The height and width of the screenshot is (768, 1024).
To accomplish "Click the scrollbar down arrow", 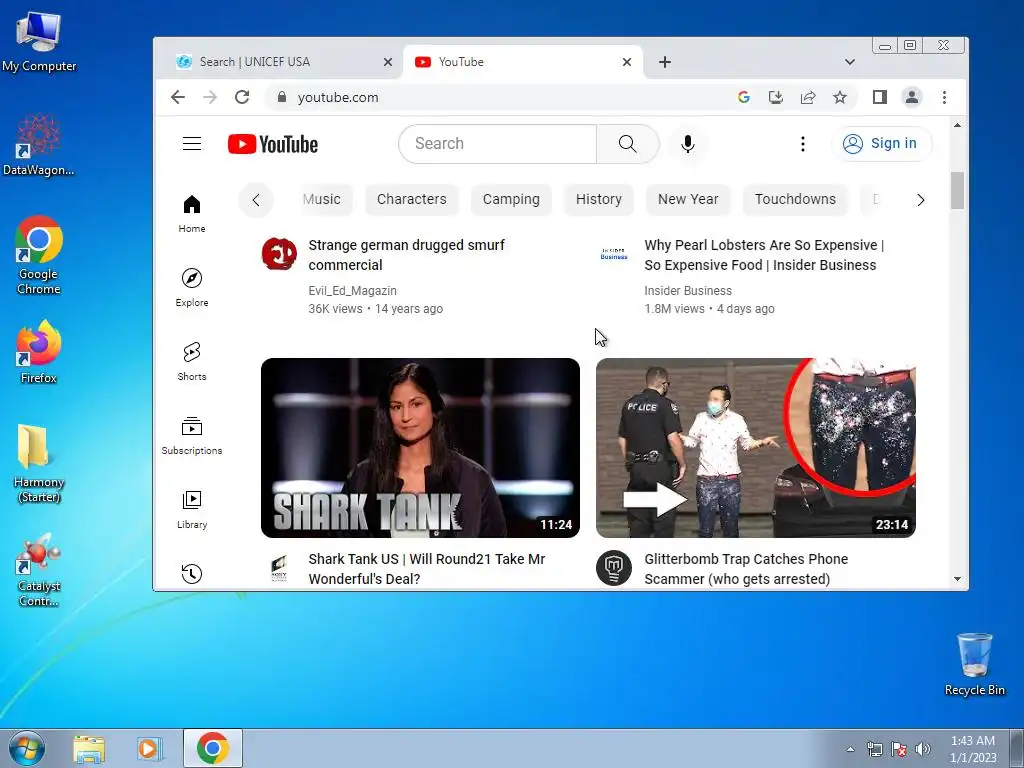I will 957,579.
